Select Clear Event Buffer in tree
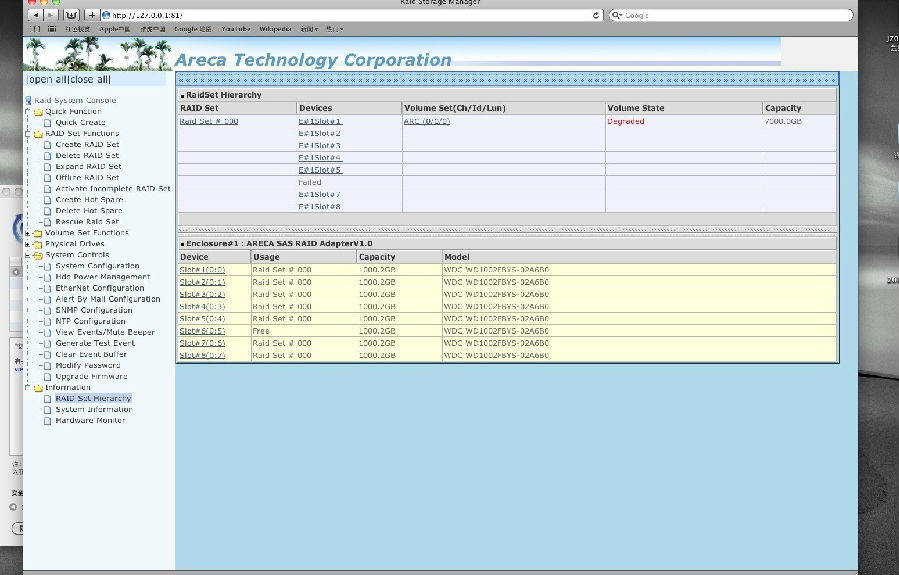 (x=91, y=355)
